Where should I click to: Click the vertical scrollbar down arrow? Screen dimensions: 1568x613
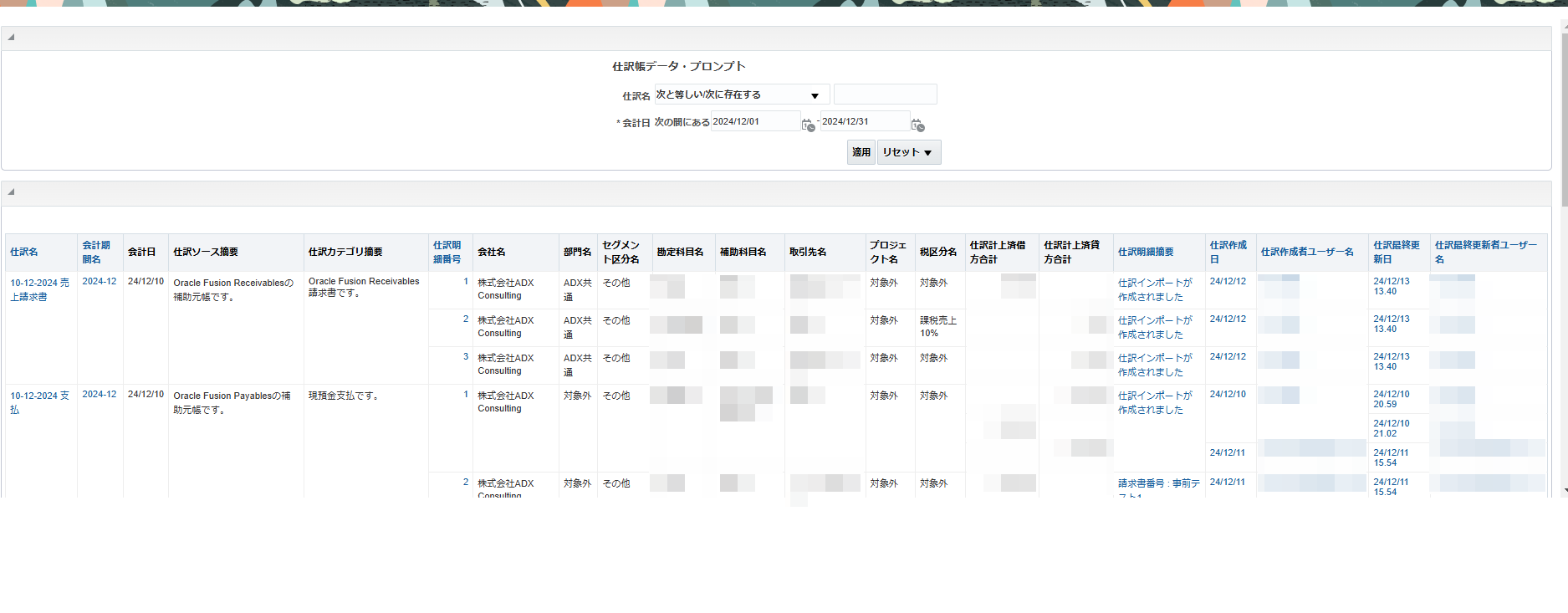pos(1564,491)
